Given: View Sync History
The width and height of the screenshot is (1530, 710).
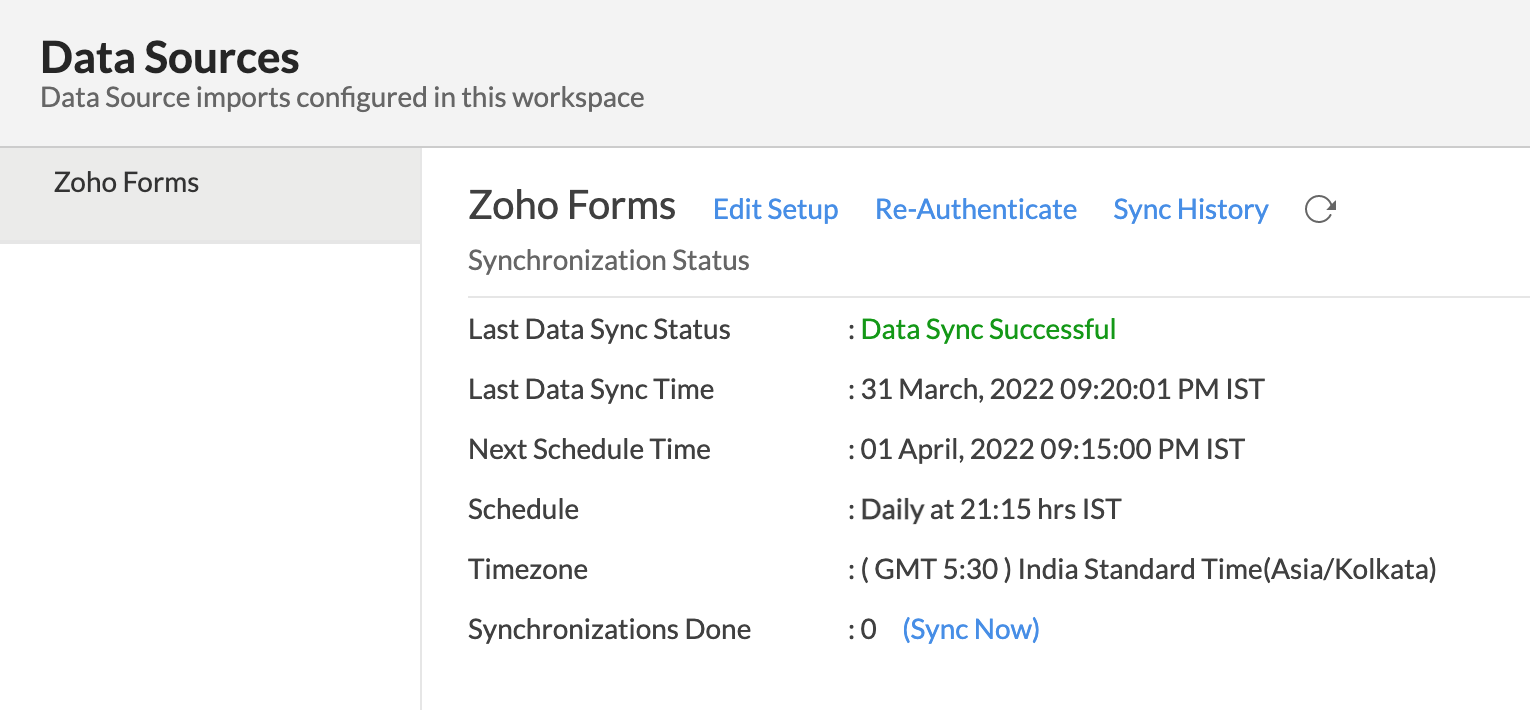Looking at the screenshot, I should click(x=1190, y=210).
